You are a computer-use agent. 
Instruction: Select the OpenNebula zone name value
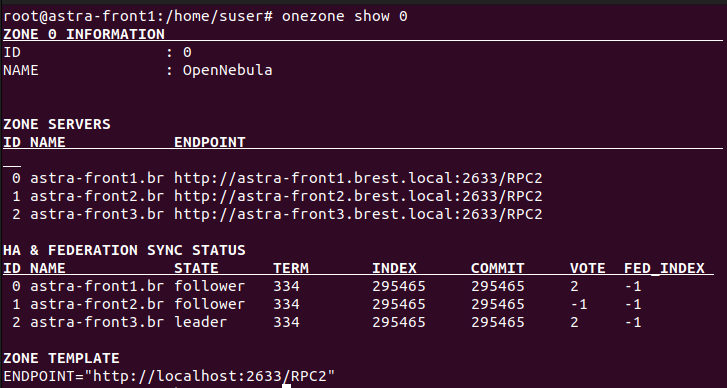click(x=227, y=70)
